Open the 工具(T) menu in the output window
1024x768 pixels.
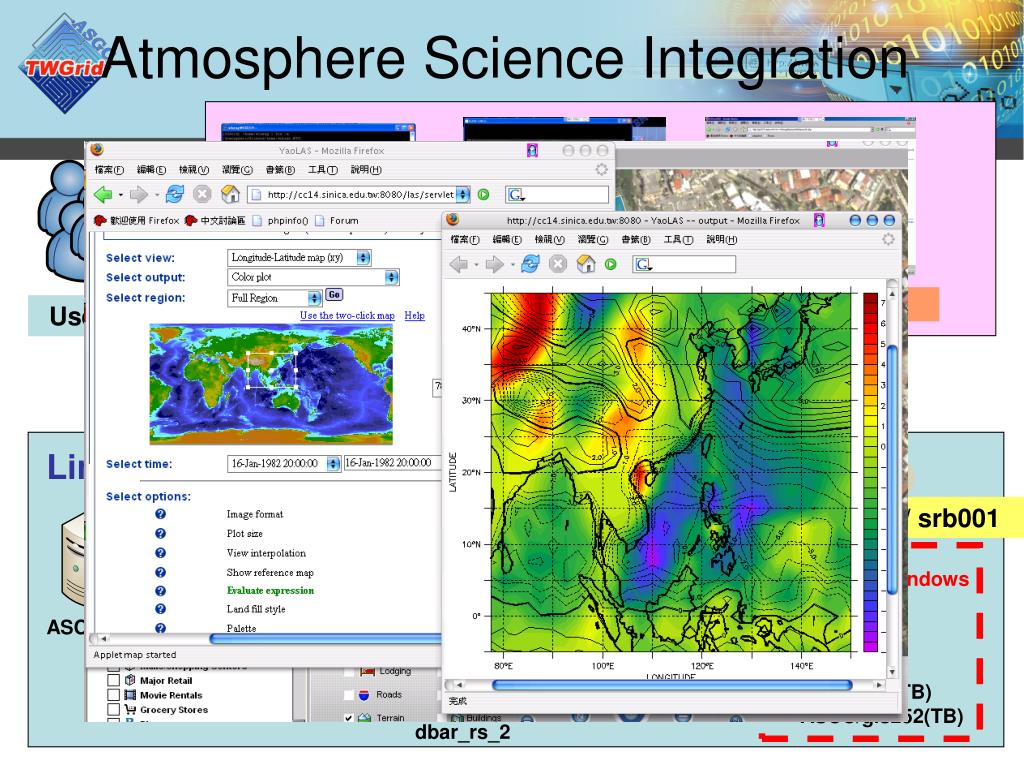[679, 240]
